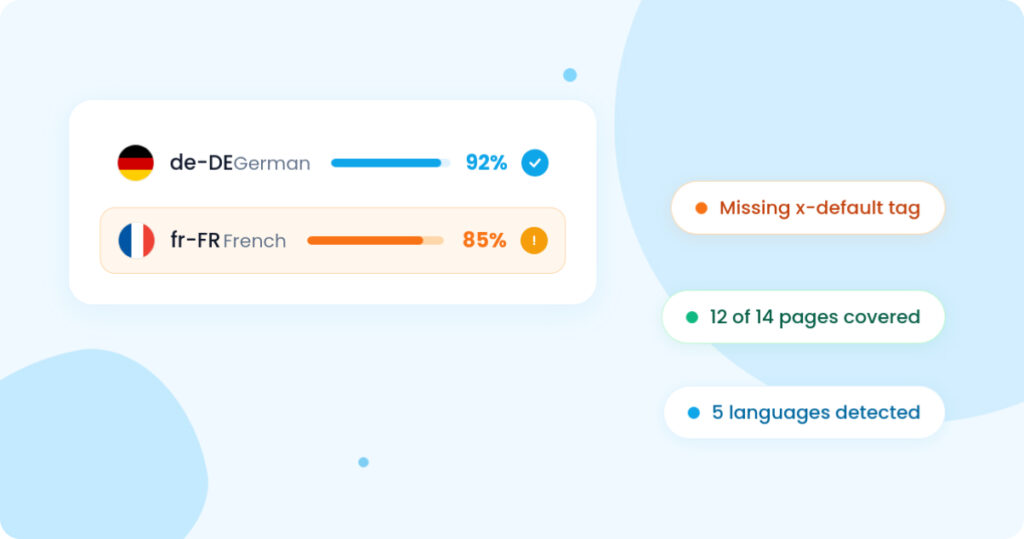Click the 85% coverage value
Screen dimensions: 1024x539
click(x=484, y=240)
